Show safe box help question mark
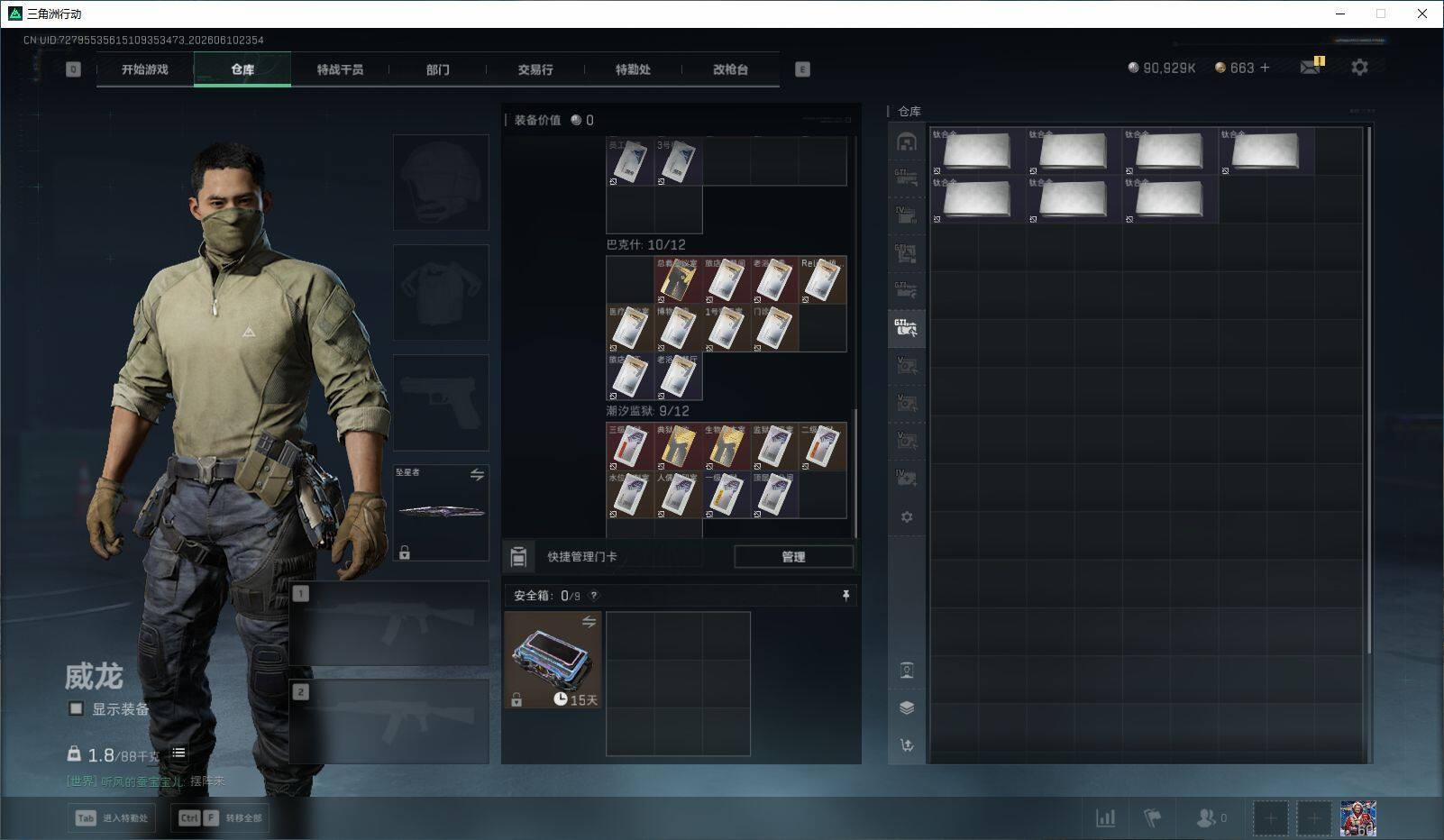 [x=593, y=596]
